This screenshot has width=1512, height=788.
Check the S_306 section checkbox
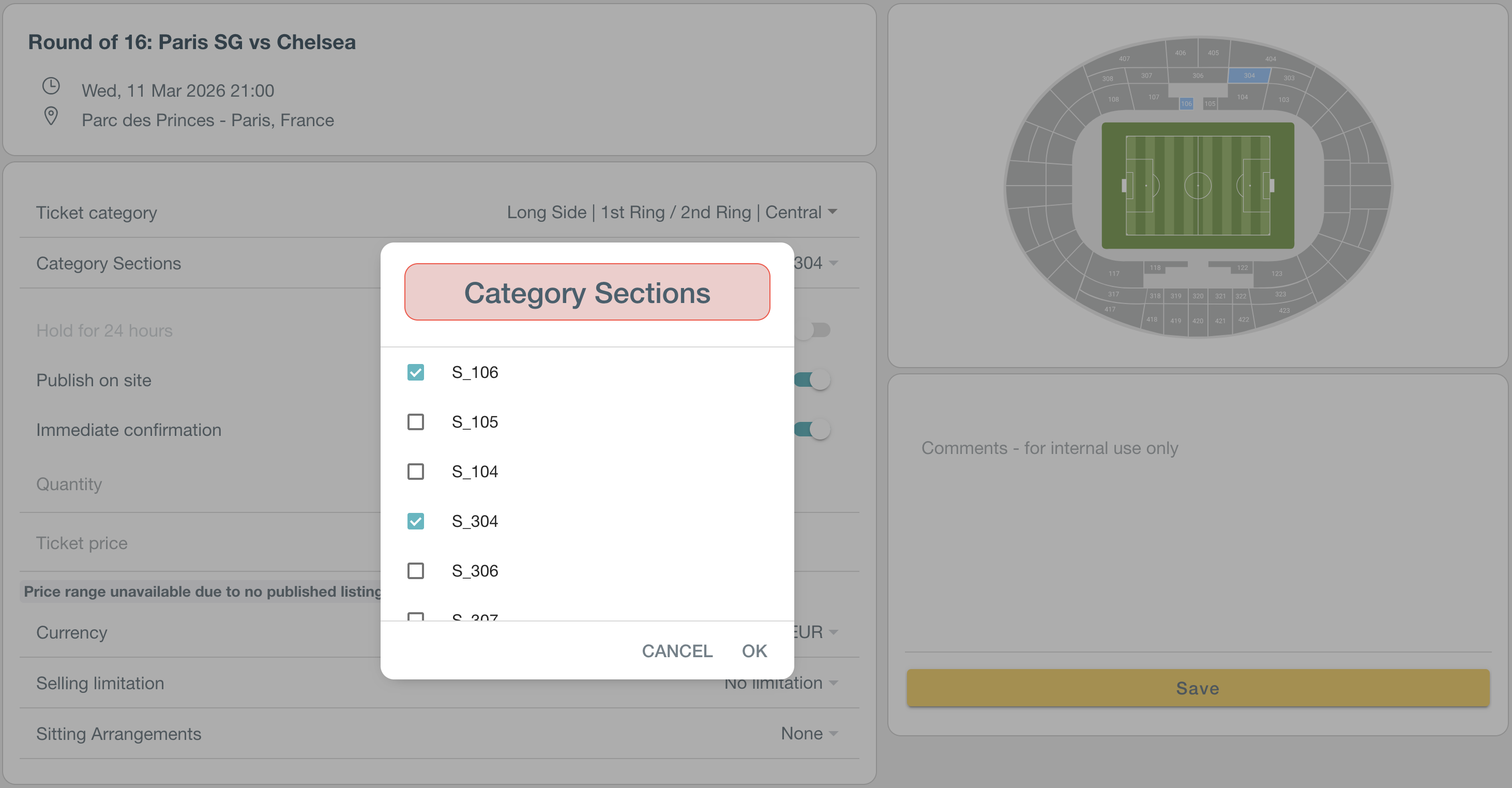(416, 570)
